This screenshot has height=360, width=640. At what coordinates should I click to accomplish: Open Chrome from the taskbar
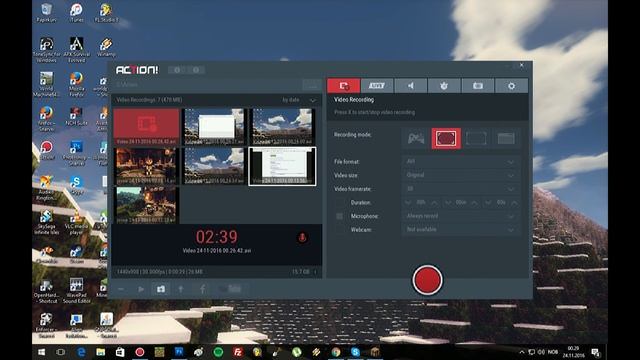[x=336, y=352]
